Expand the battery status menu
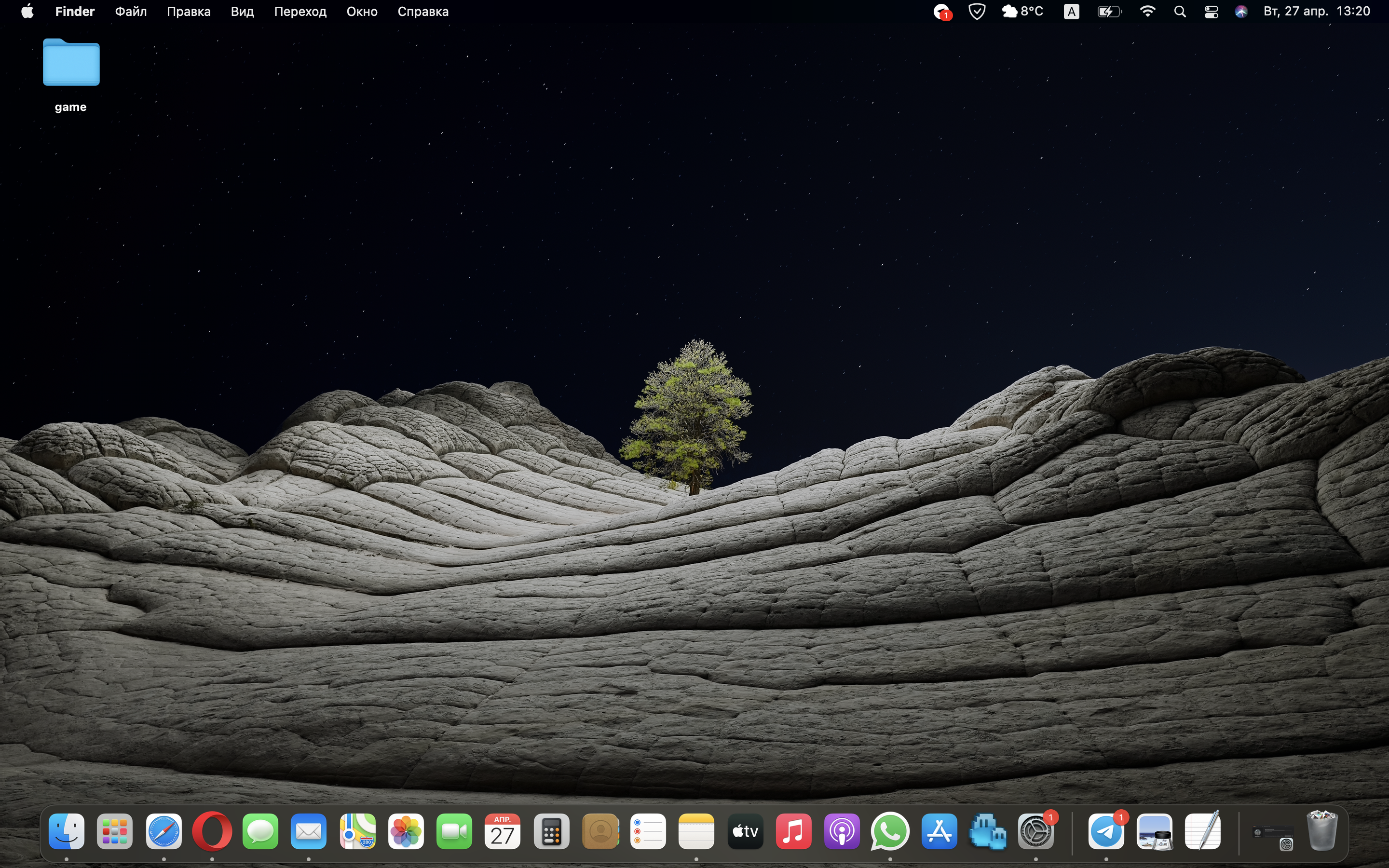The image size is (1389, 868). point(1109,12)
